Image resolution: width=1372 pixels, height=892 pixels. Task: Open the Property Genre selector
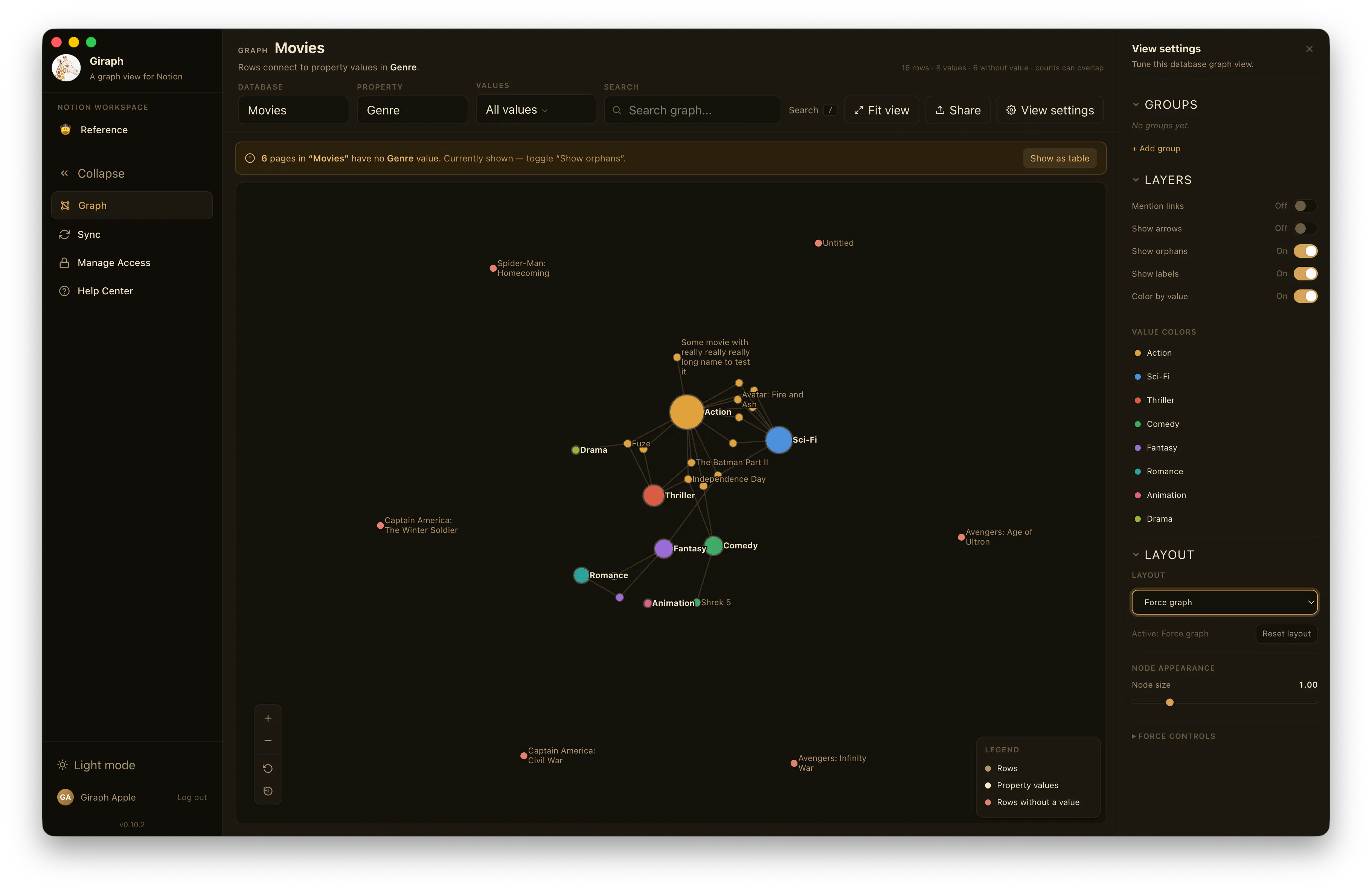tap(412, 110)
